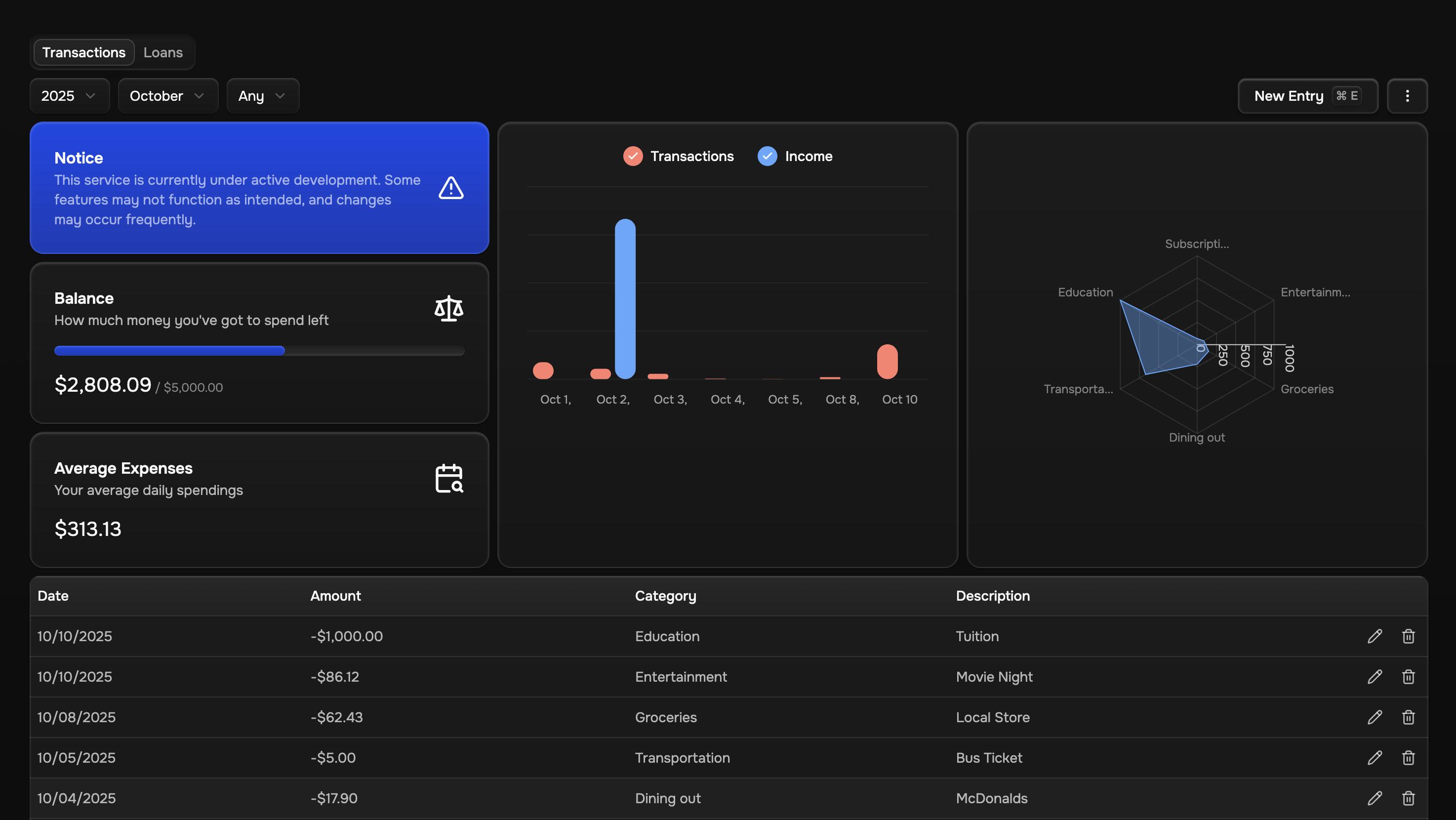Click pencil icon for Bus Ticket
1456x820 pixels.
(1375, 758)
